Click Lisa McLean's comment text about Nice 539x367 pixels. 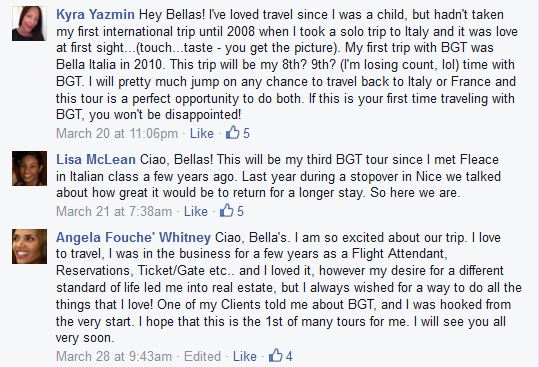pyautogui.click(x=278, y=176)
